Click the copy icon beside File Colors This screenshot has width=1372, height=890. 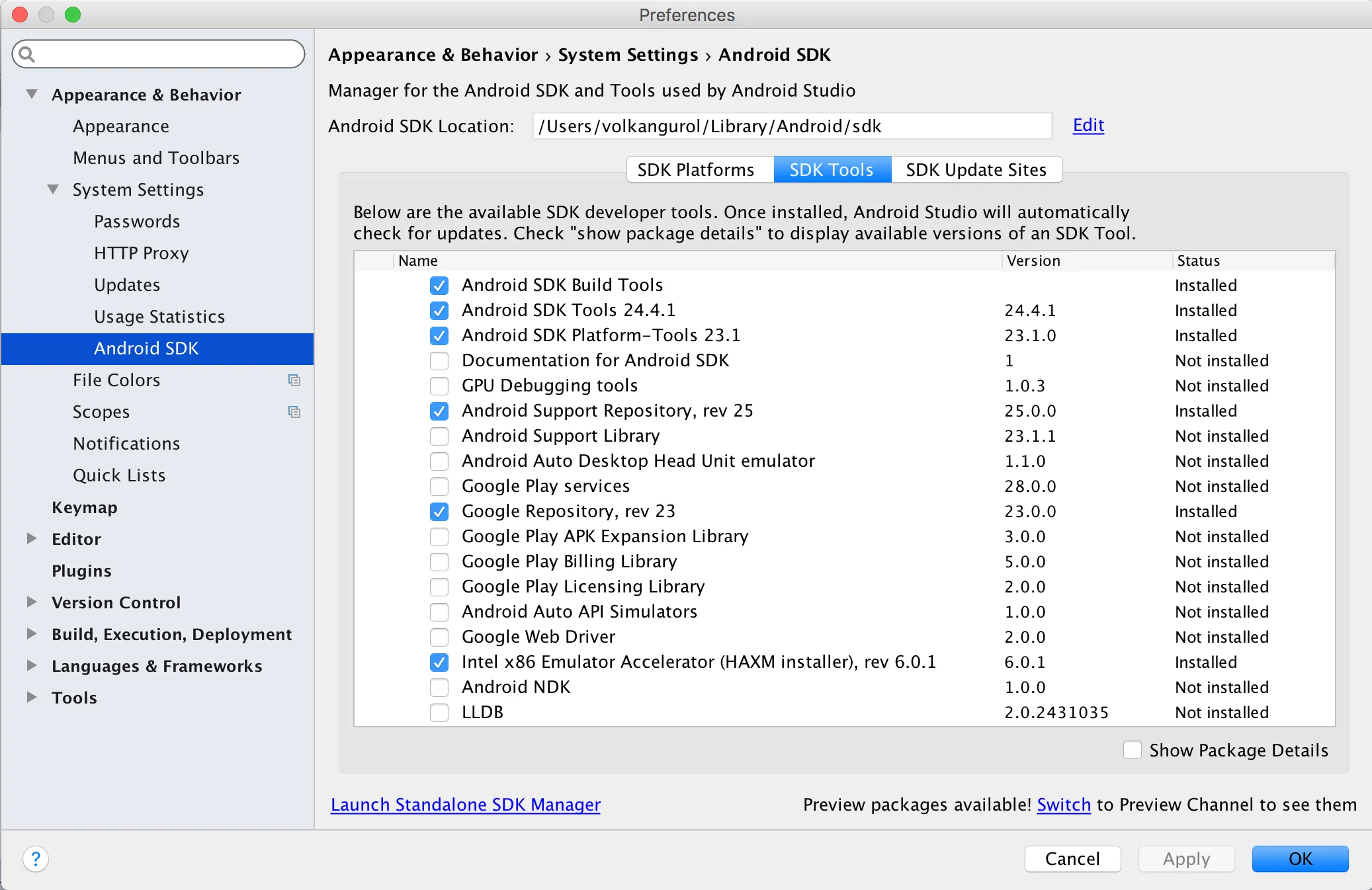(x=294, y=380)
